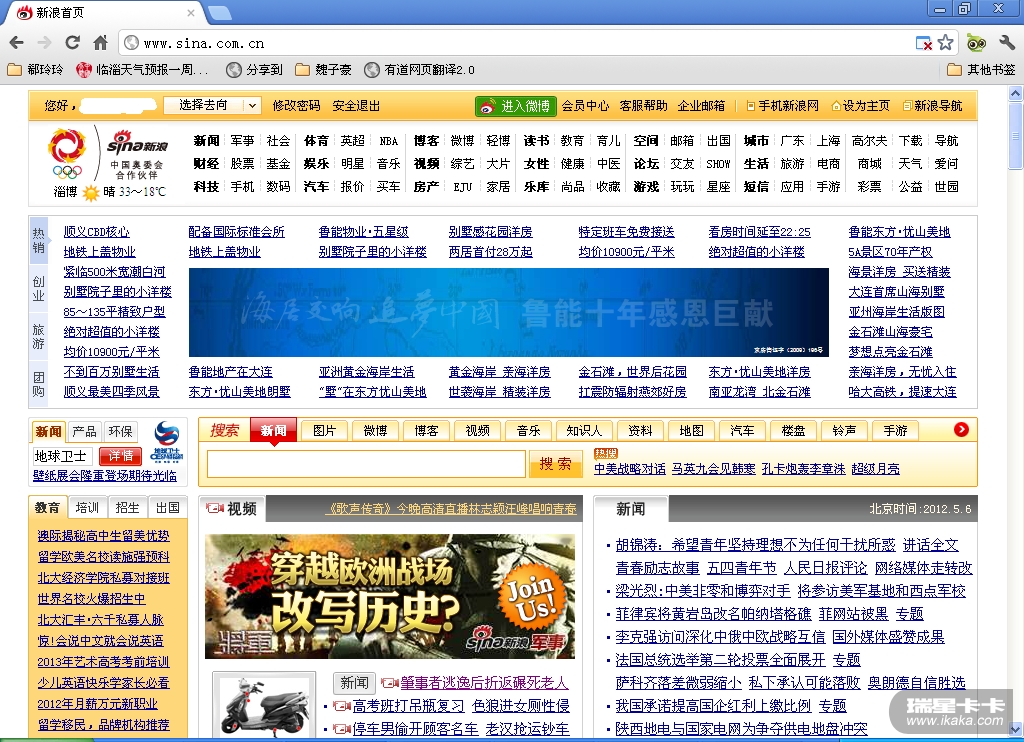The width and height of the screenshot is (1024, 742).
Task: Click the motorcycle thumbnail image
Action: [x=264, y=705]
